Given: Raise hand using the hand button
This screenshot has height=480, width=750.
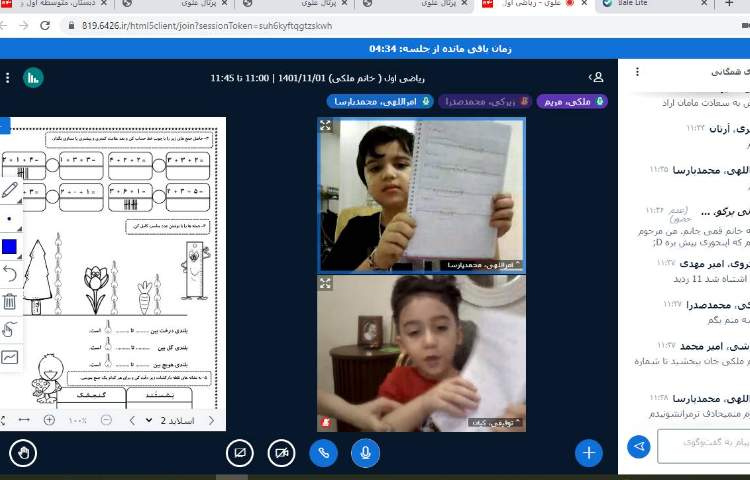Looking at the screenshot, I should click(22, 453).
